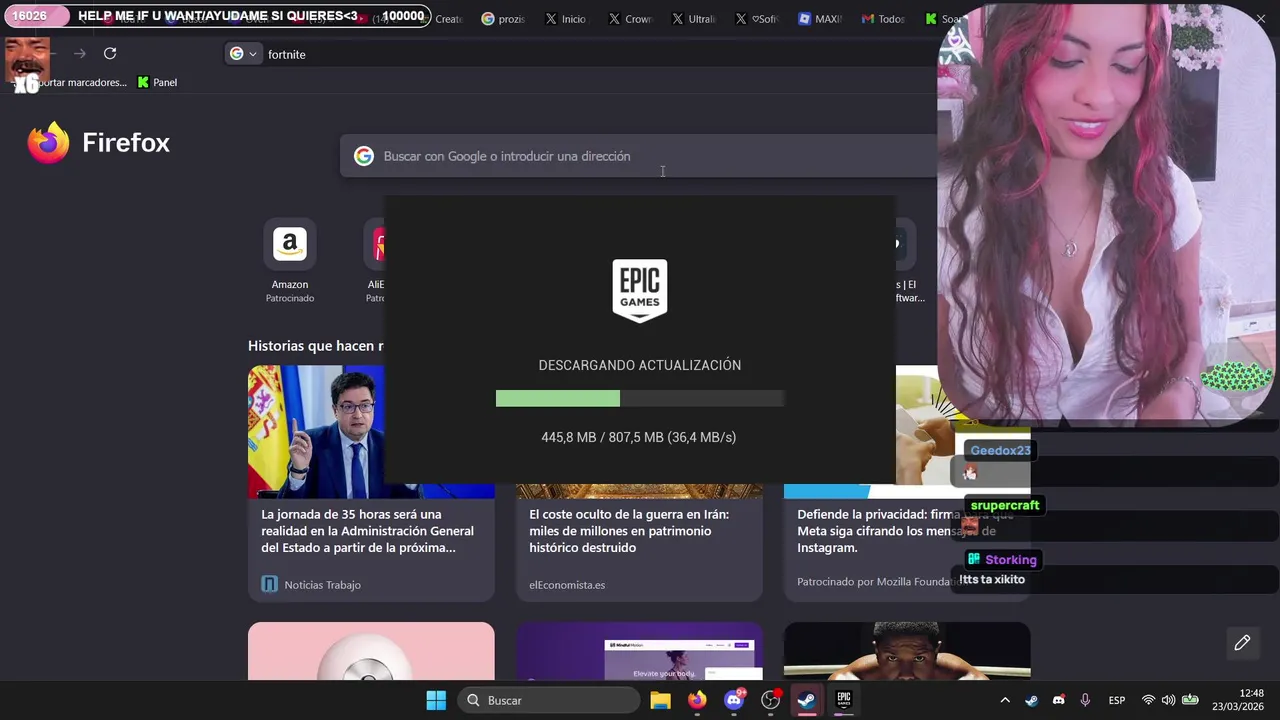This screenshot has width=1280, height=720.
Task: Switch to the Gmail Todos tab
Action: pos(884,19)
